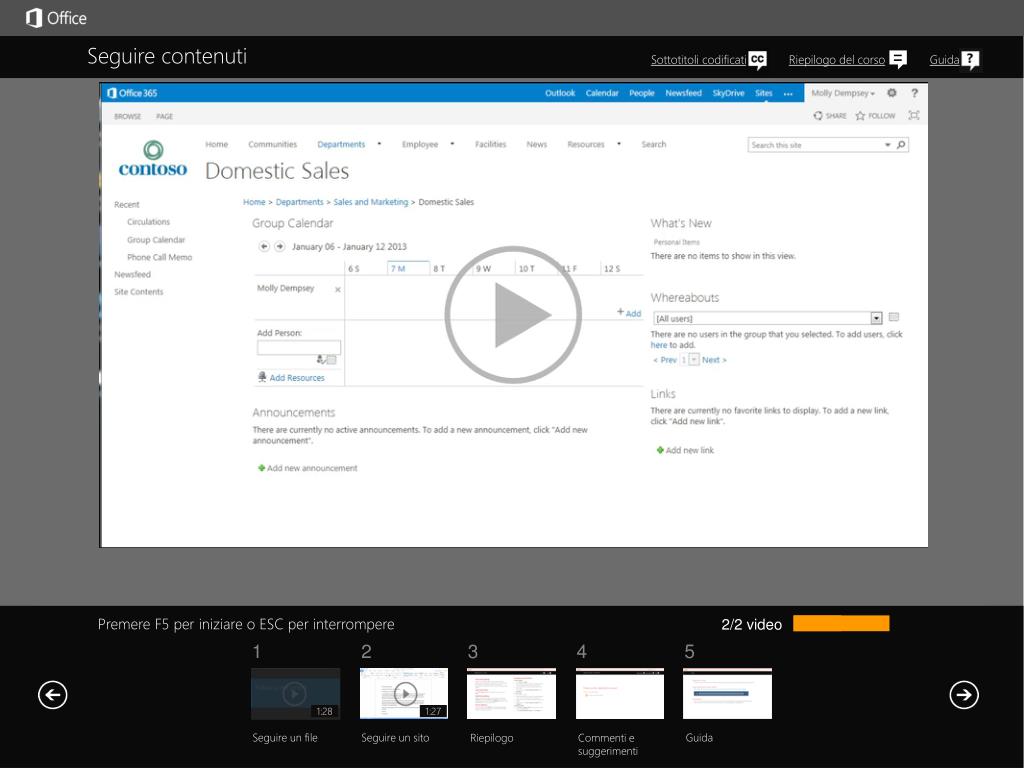
Task: Open Sites in the Office 365 bar
Action: pos(764,93)
